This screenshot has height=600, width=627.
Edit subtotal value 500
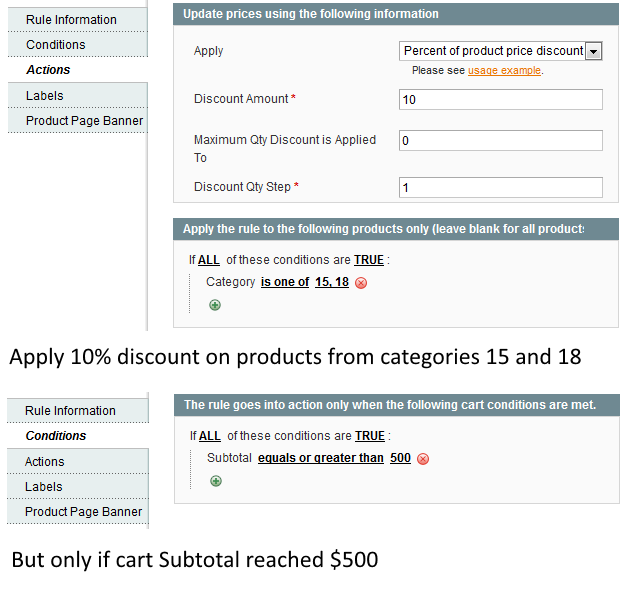[400, 458]
